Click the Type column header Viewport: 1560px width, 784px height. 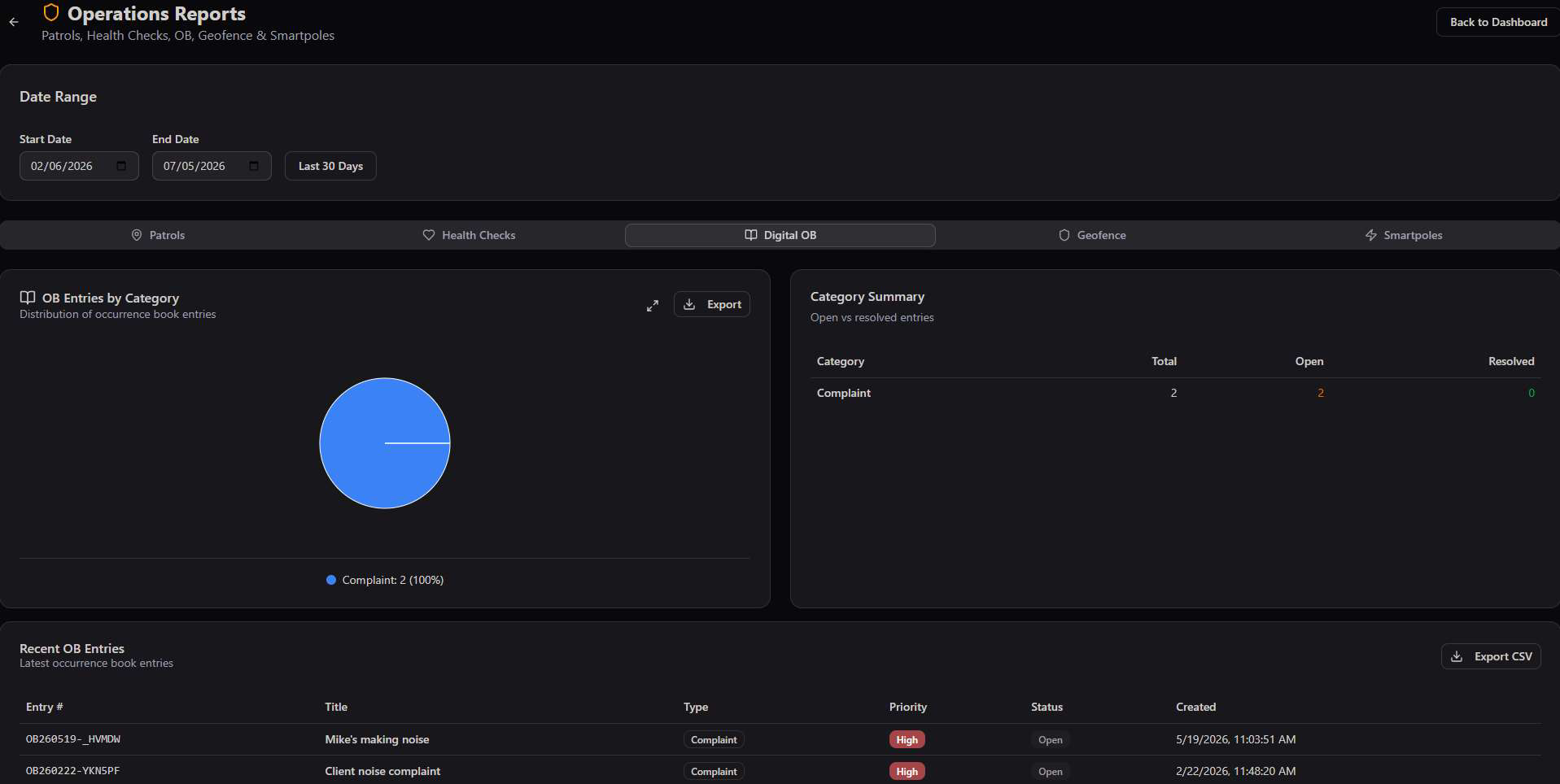[x=696, y=707]
